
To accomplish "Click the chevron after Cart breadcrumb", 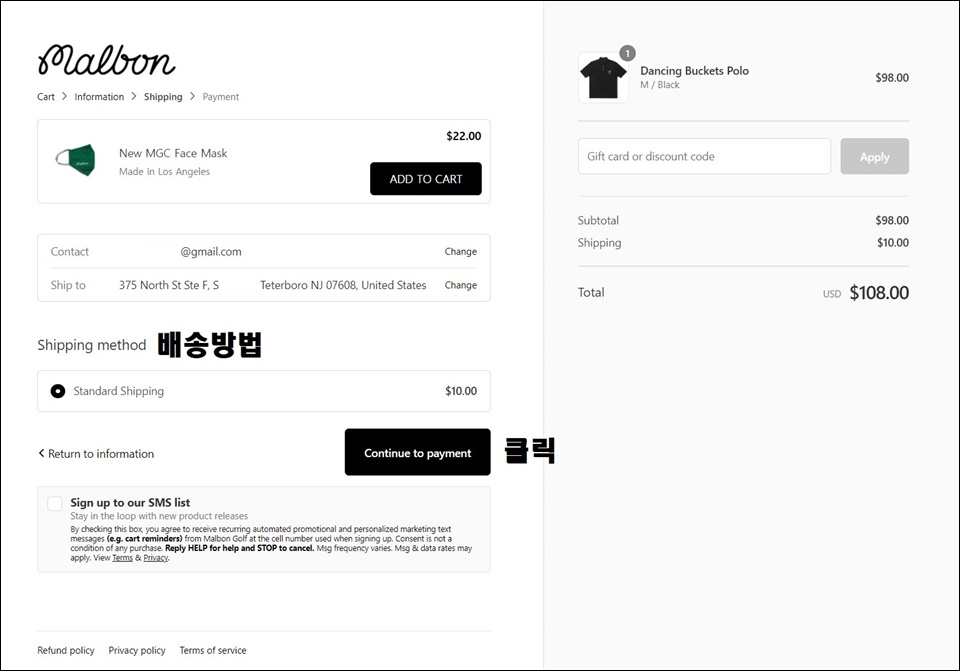I will (64, 96).
